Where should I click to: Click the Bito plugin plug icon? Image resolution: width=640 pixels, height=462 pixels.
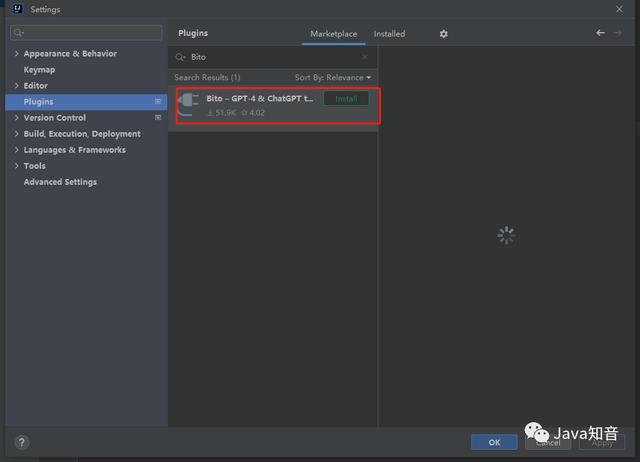point(188,105)
